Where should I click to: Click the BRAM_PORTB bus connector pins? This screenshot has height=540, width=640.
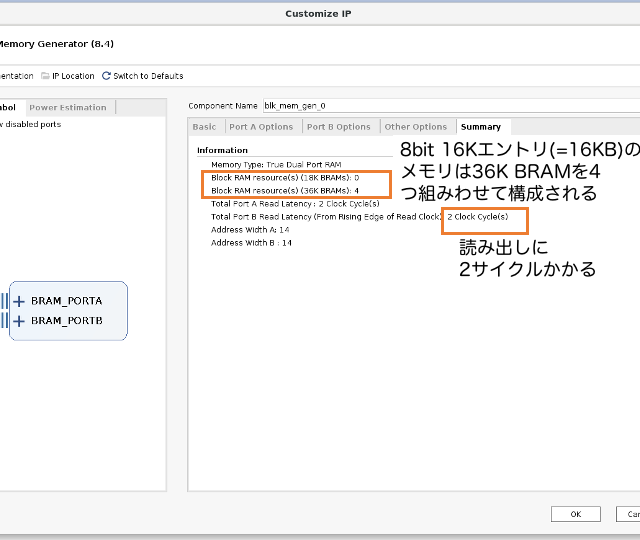5,321
